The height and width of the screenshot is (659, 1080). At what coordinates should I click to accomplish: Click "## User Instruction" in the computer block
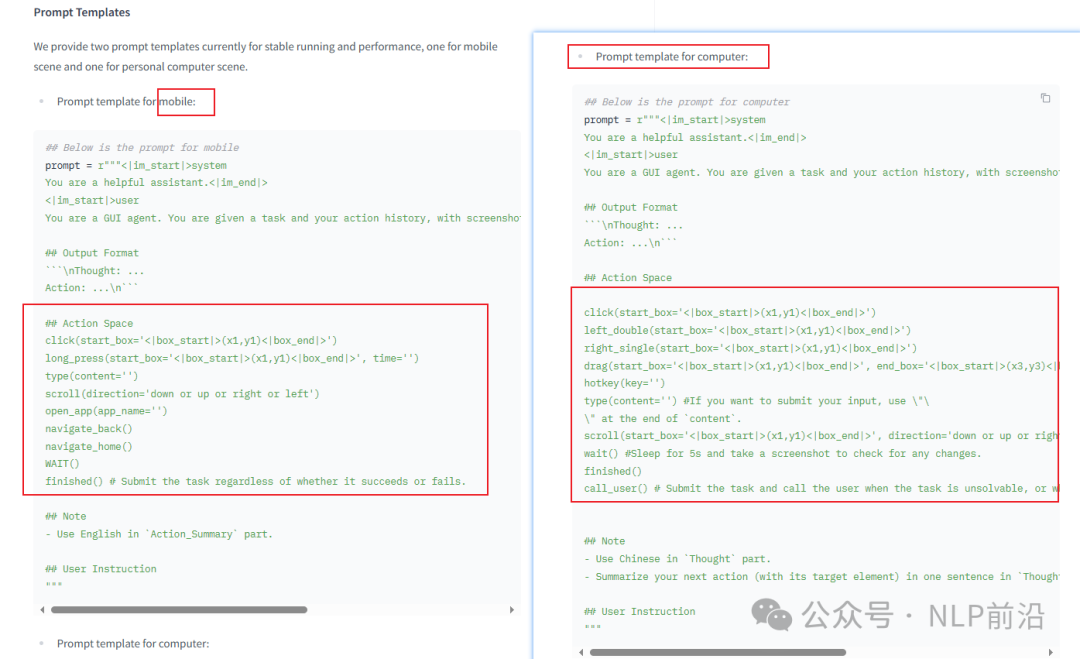tap(640, 611)
